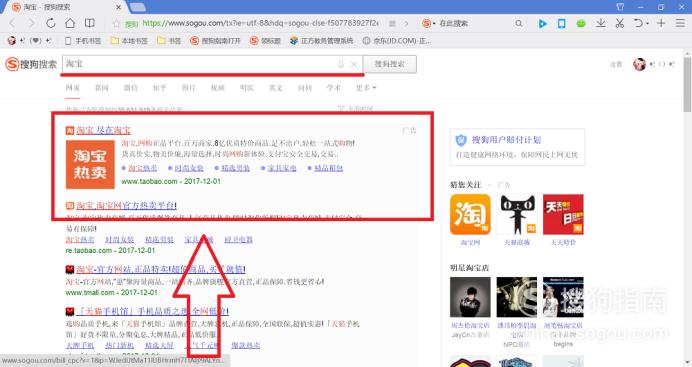Bookmark this page with the star icon
This screenshot has height=367, width=692.
tap(116, 24)
